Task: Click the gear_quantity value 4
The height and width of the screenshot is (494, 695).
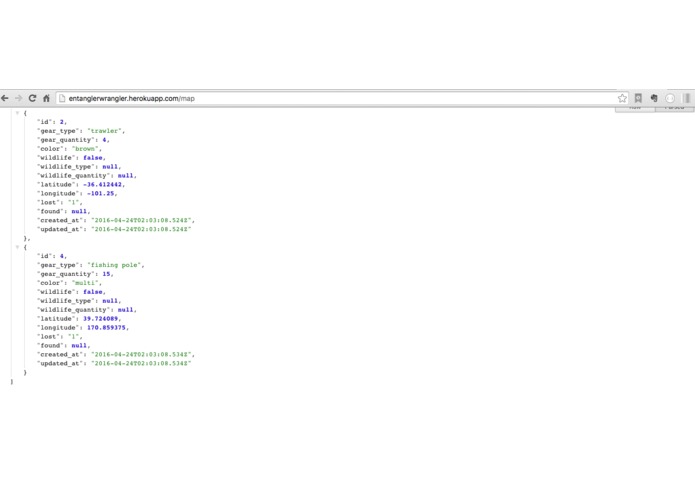Action: click(105, 140)
